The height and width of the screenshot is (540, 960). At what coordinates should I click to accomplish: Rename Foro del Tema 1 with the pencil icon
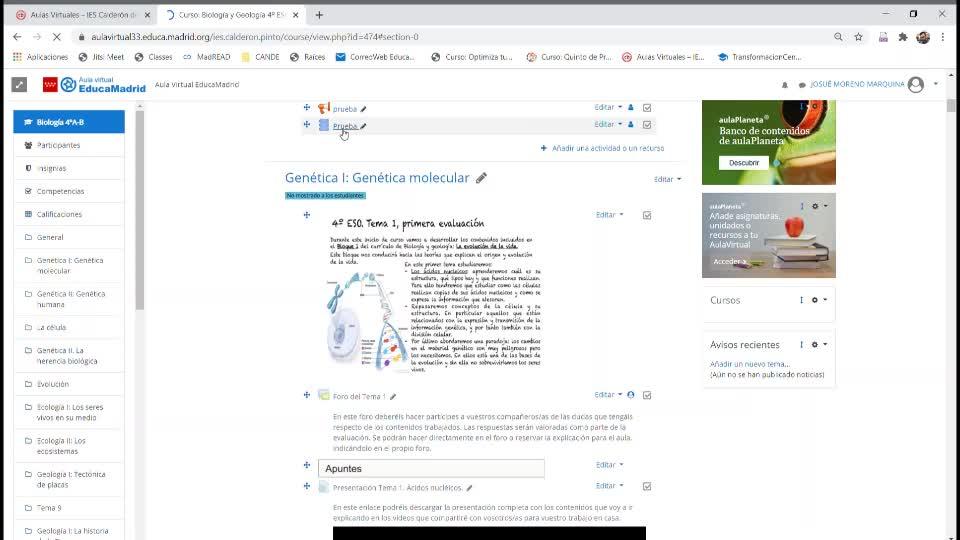[393, 397]
